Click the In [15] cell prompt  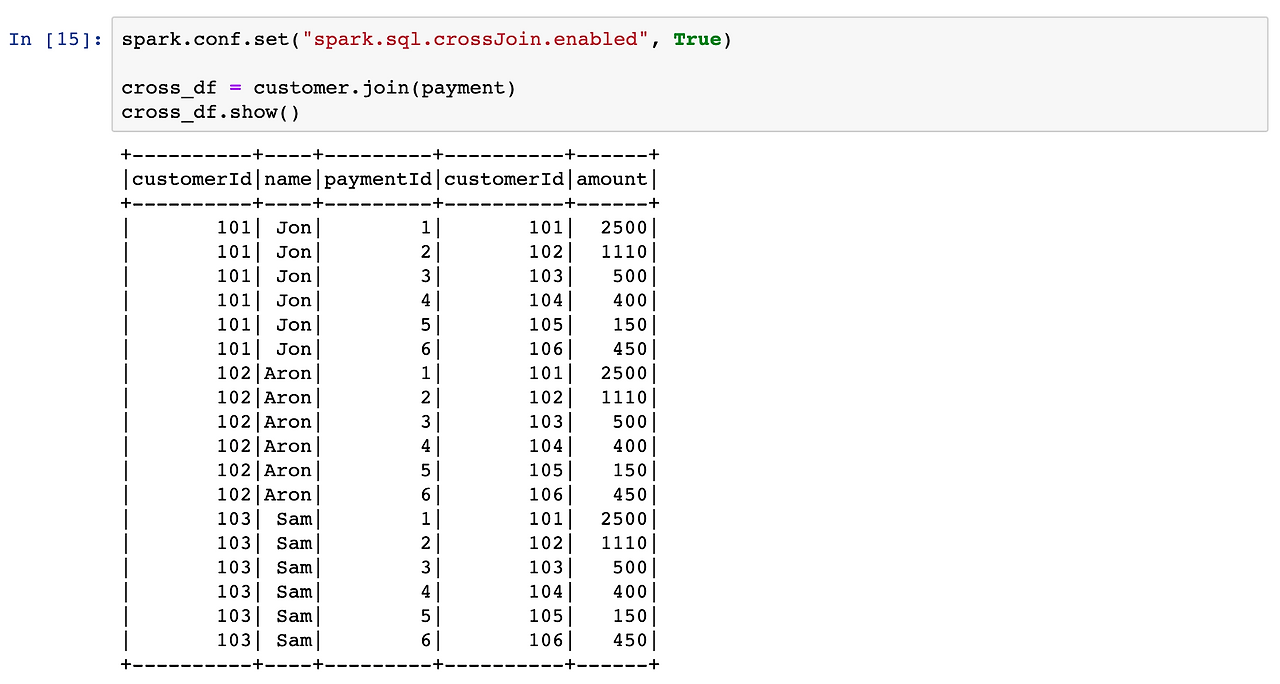pyautogui.click(x=55, y=40)
